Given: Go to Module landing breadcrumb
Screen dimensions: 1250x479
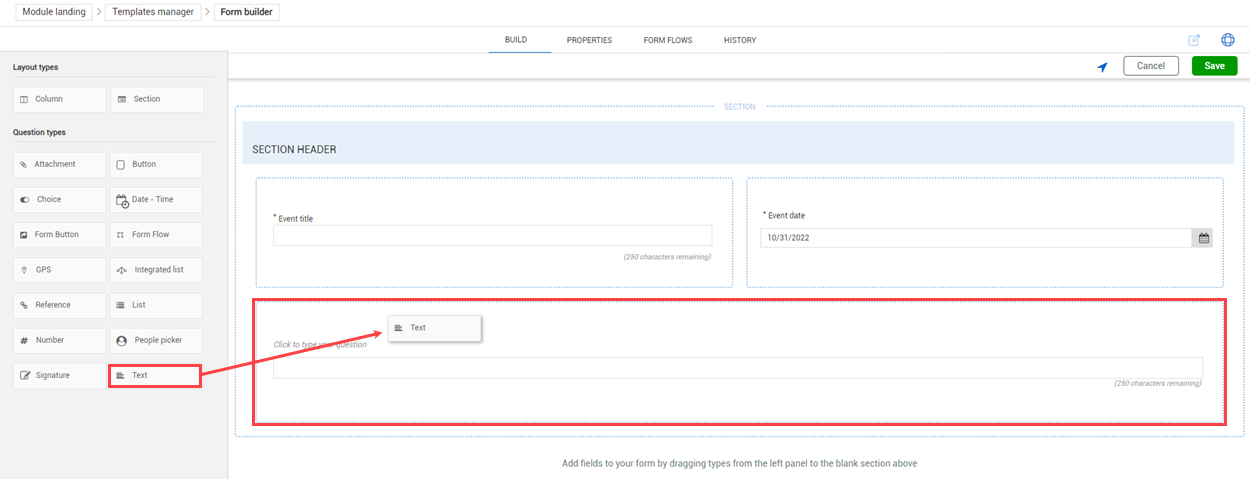Looking at the screenshot, I should [x=54, y=12].
